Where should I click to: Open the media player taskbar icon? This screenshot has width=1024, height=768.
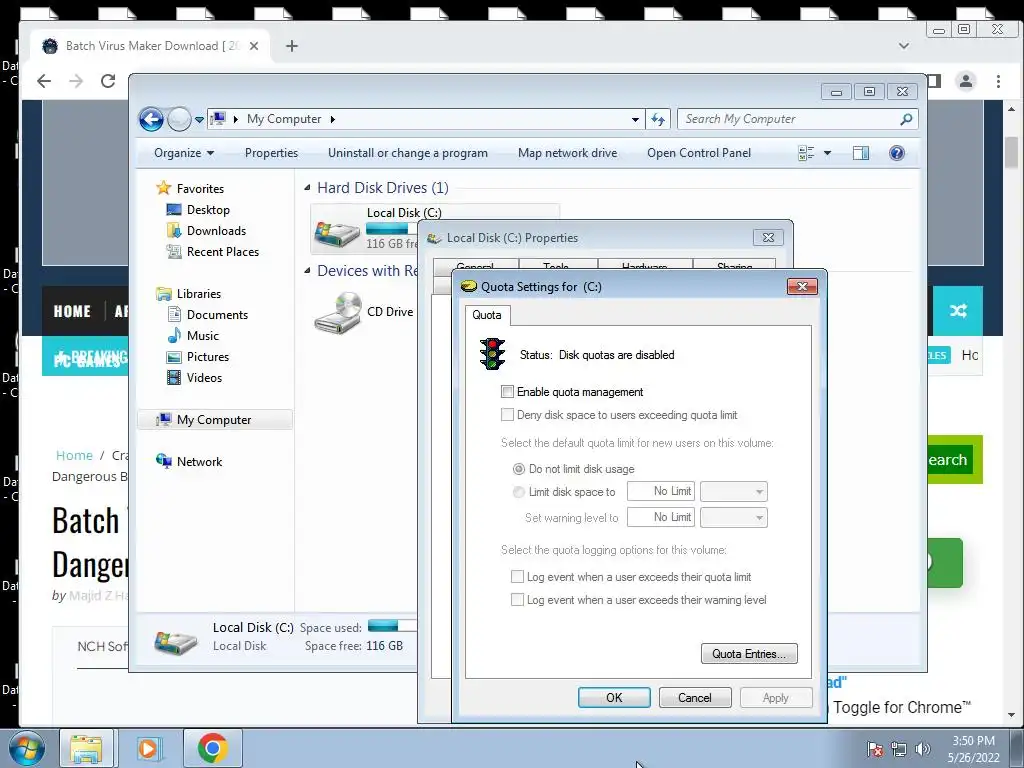click(x=148, y=748)
